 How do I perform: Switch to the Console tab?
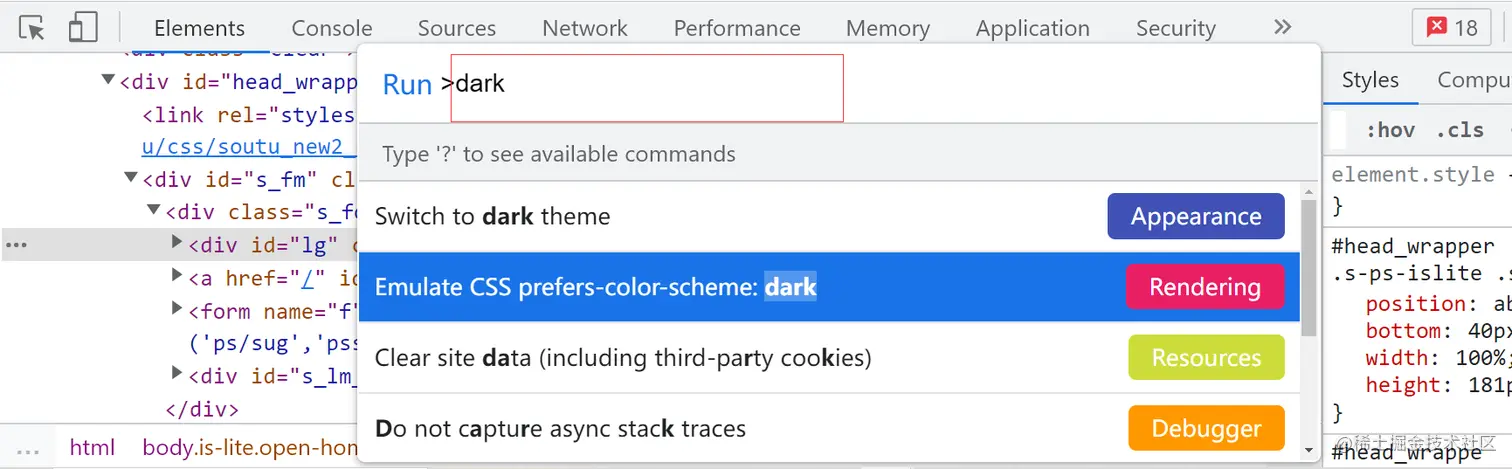tap(332, 28)
